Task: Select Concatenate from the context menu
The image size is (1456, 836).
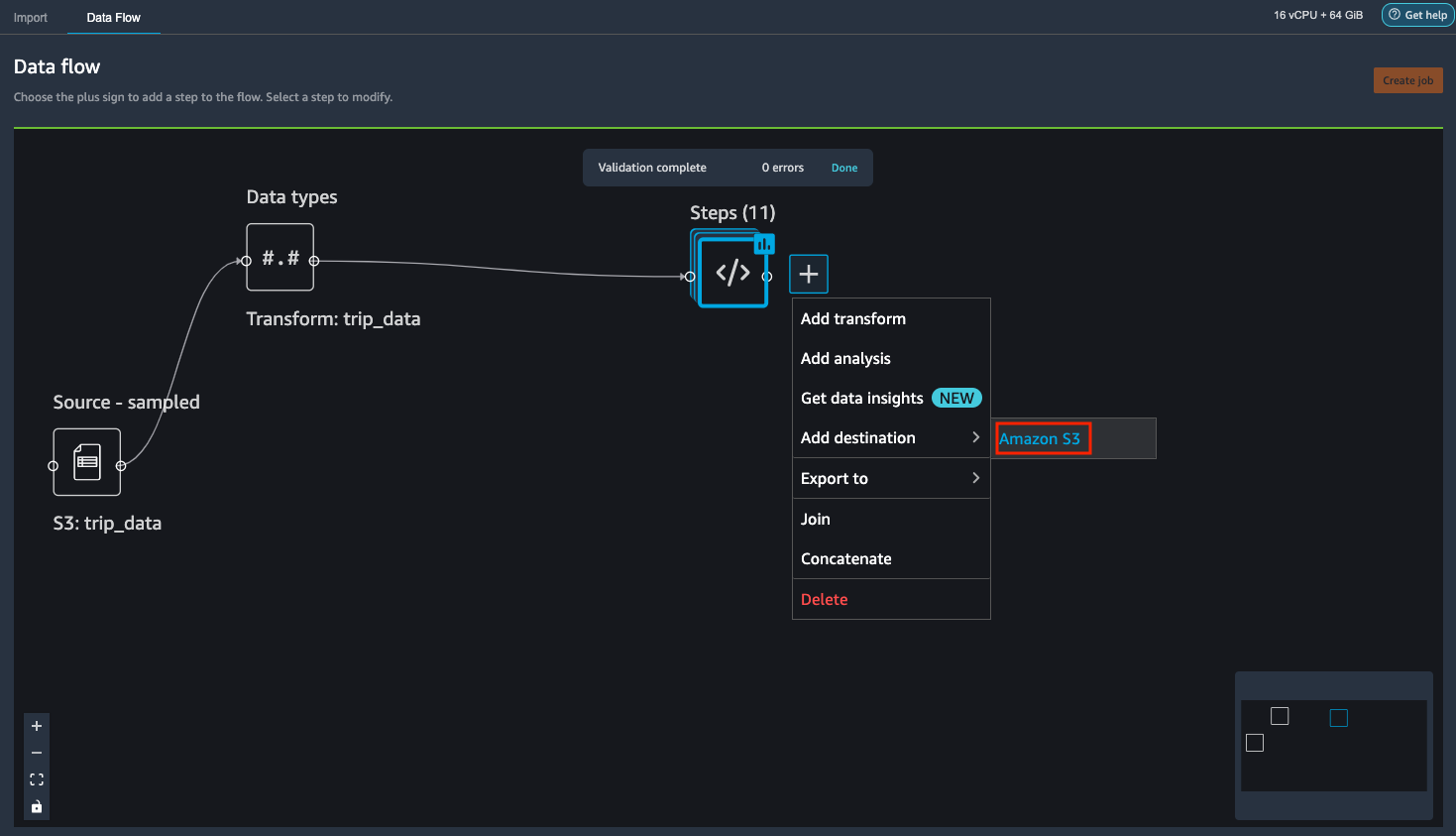Action: (x=891, y=558)
